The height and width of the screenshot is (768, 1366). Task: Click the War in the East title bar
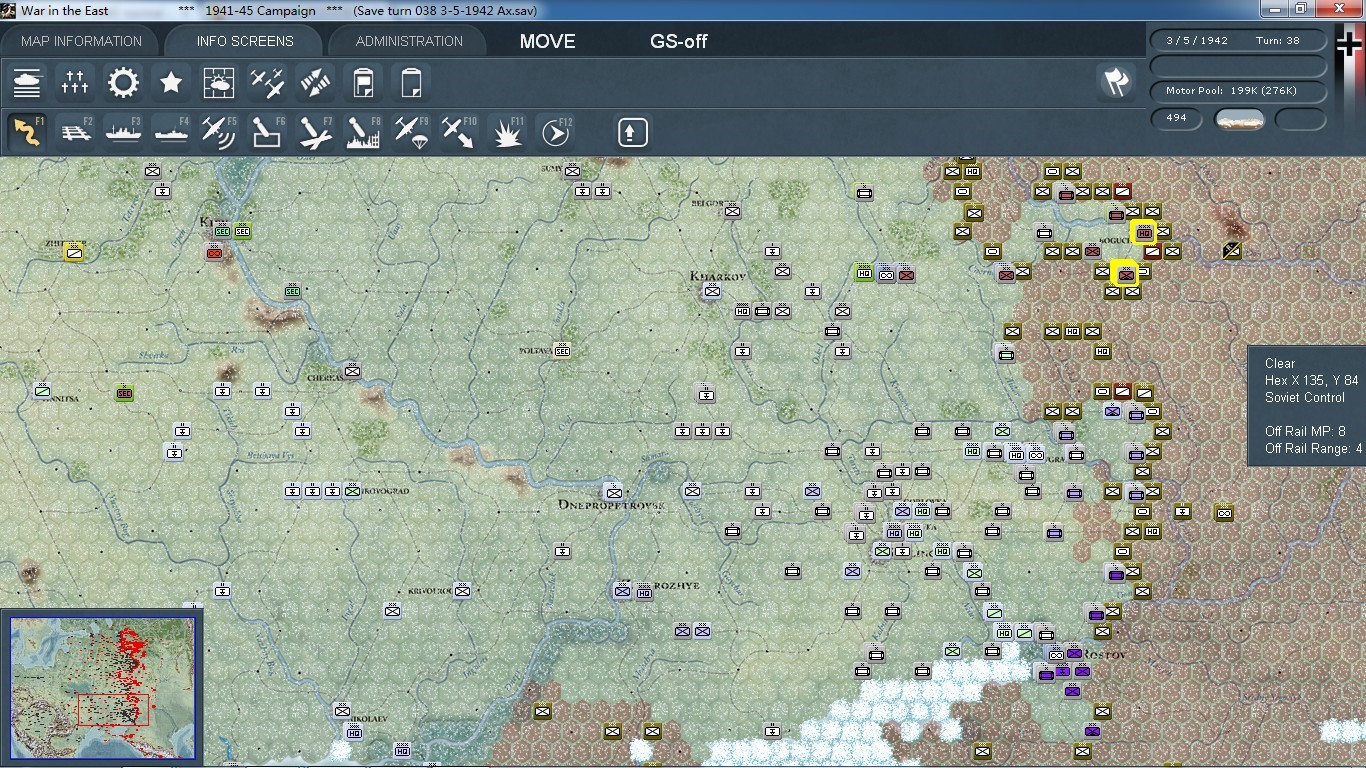(x=683, y=10)
